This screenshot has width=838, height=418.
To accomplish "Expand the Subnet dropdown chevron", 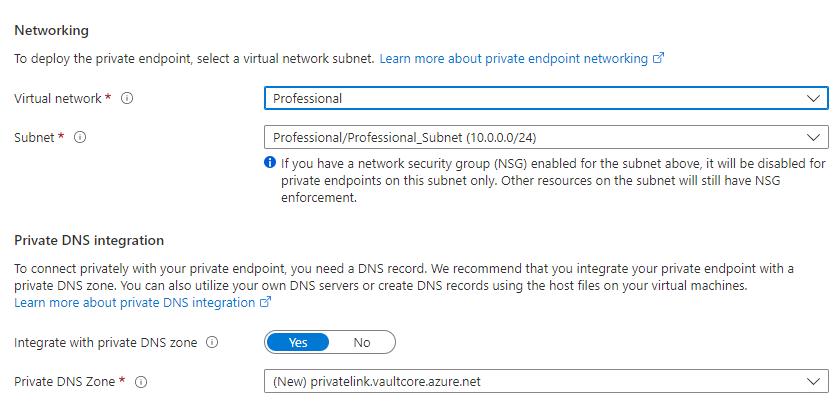I will tap(813, 137).
